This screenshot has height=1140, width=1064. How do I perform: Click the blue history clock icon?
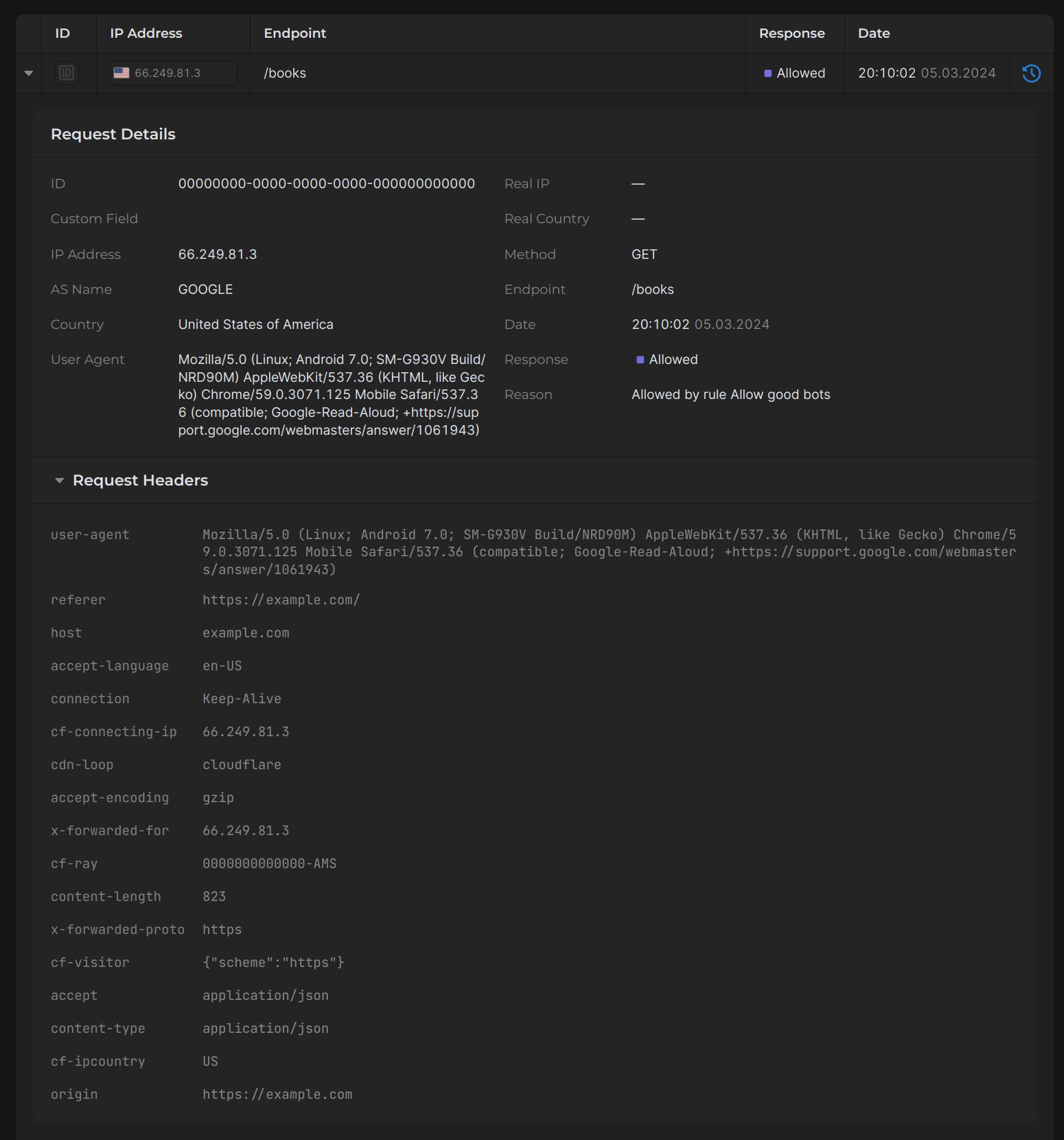pos(1031,73)
